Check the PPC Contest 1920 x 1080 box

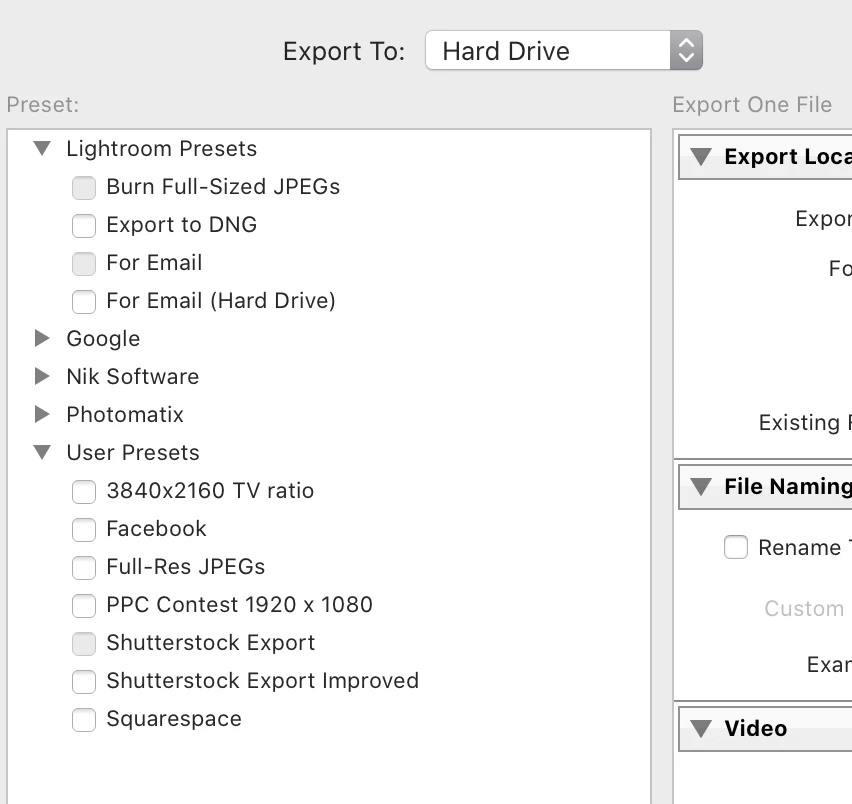pyautogui.click(x=84, y=606)
